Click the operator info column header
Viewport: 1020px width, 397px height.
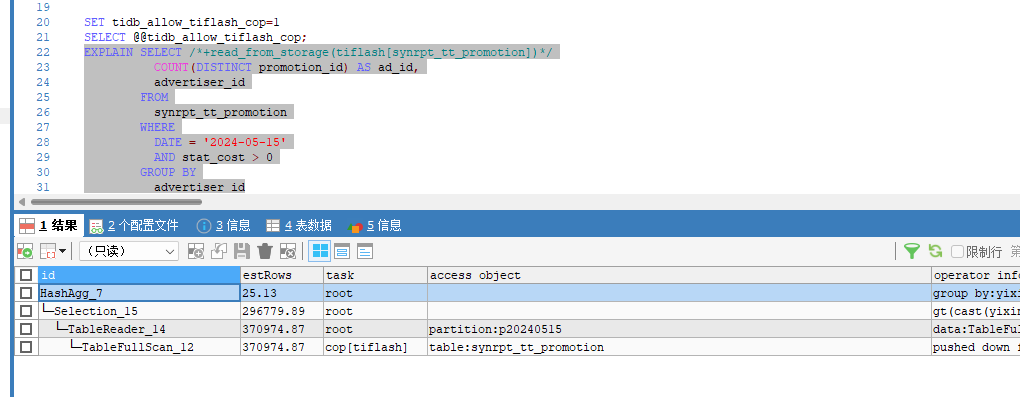coord(975,275)
